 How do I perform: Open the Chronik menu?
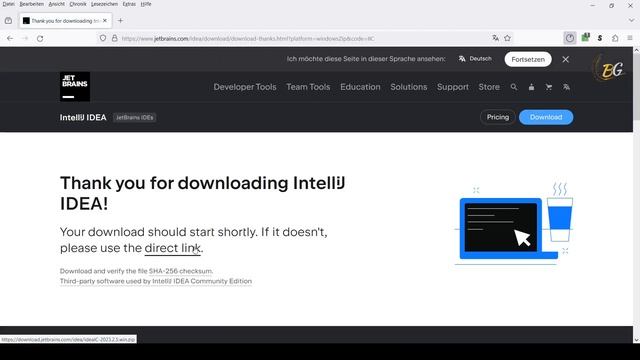78,4
